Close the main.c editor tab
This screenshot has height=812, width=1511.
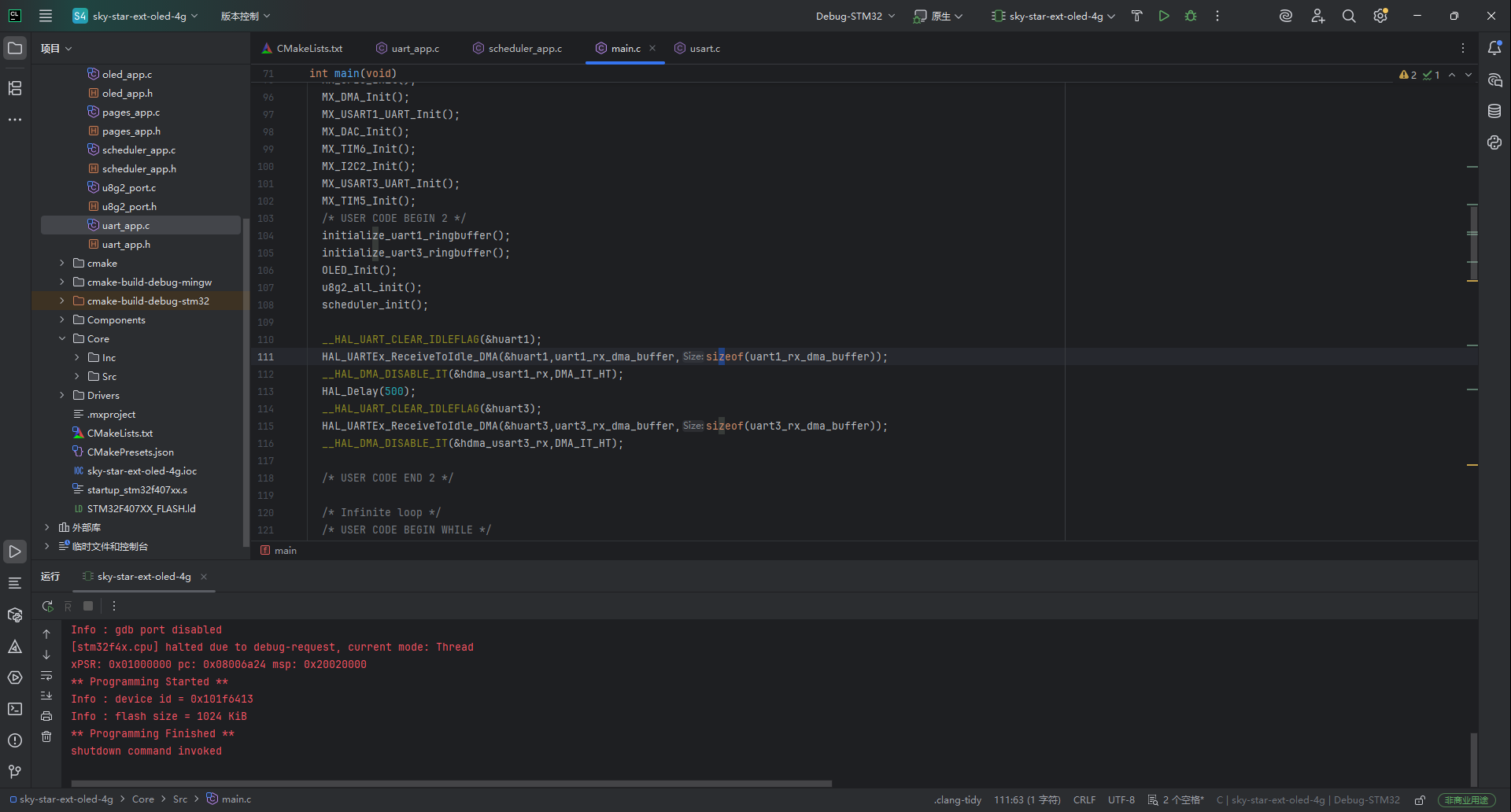click(652, 49)
